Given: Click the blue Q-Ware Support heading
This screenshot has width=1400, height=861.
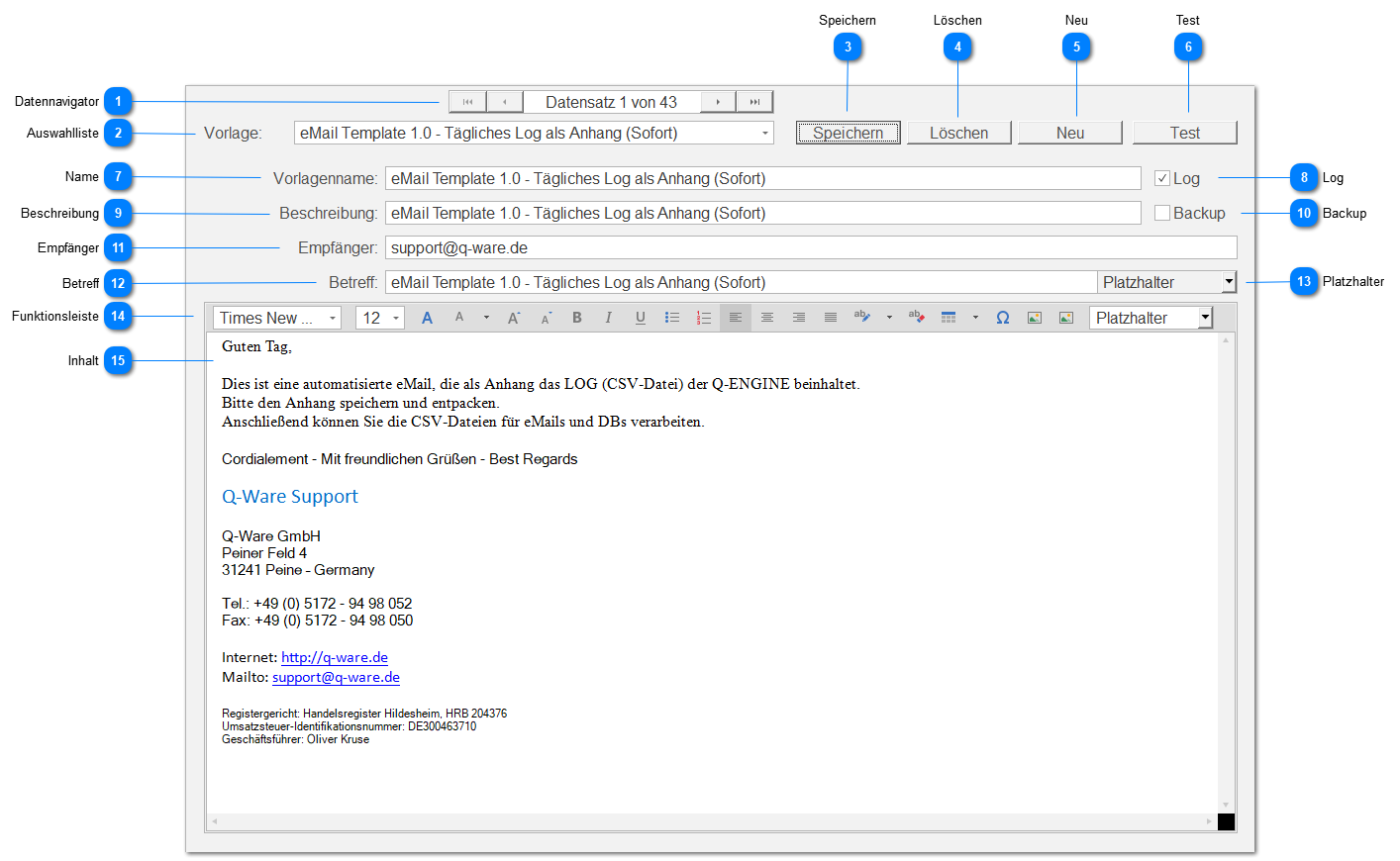Looking at the screenshot, I should tap(290, 497).
